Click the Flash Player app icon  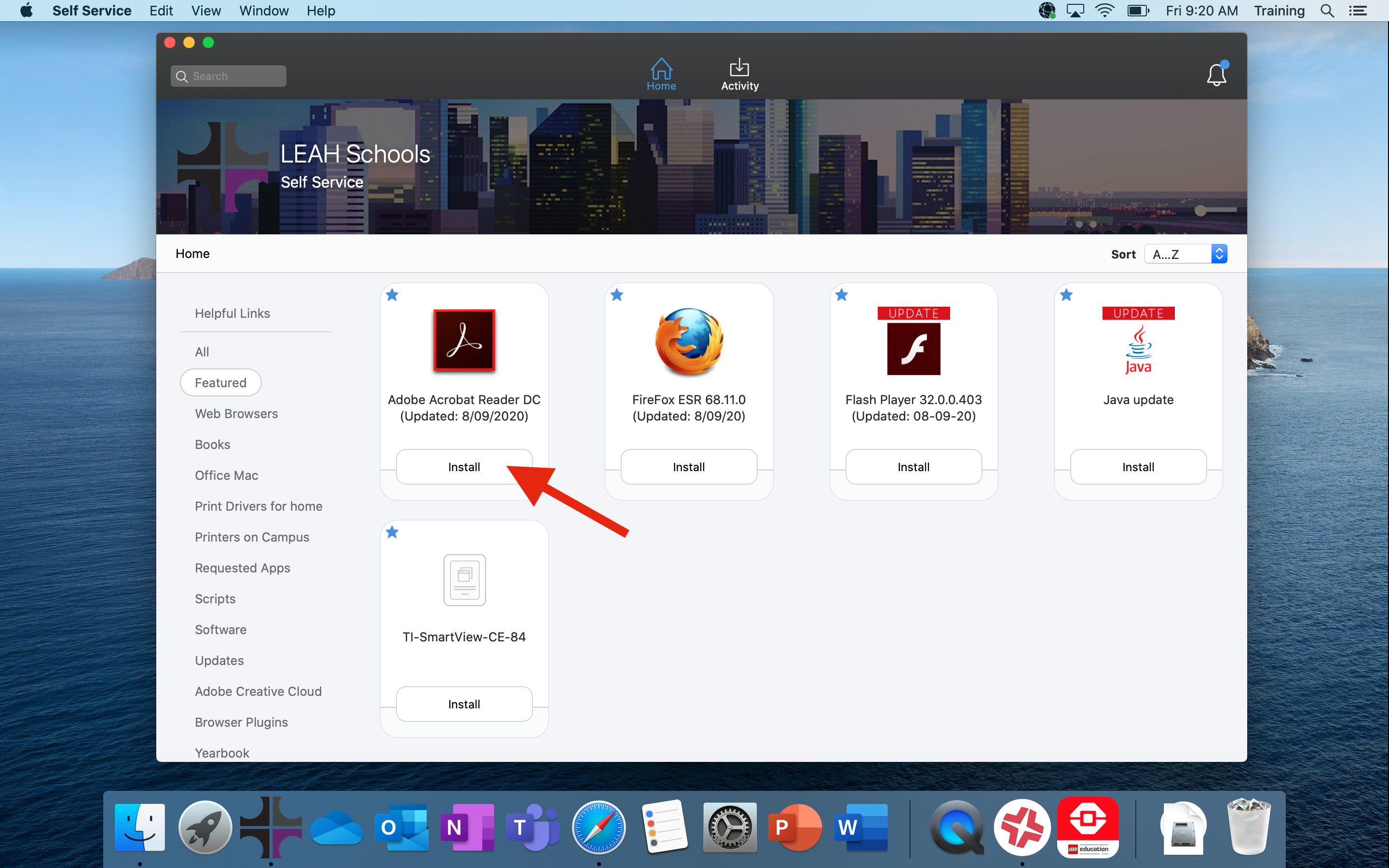tap(914, 341)
